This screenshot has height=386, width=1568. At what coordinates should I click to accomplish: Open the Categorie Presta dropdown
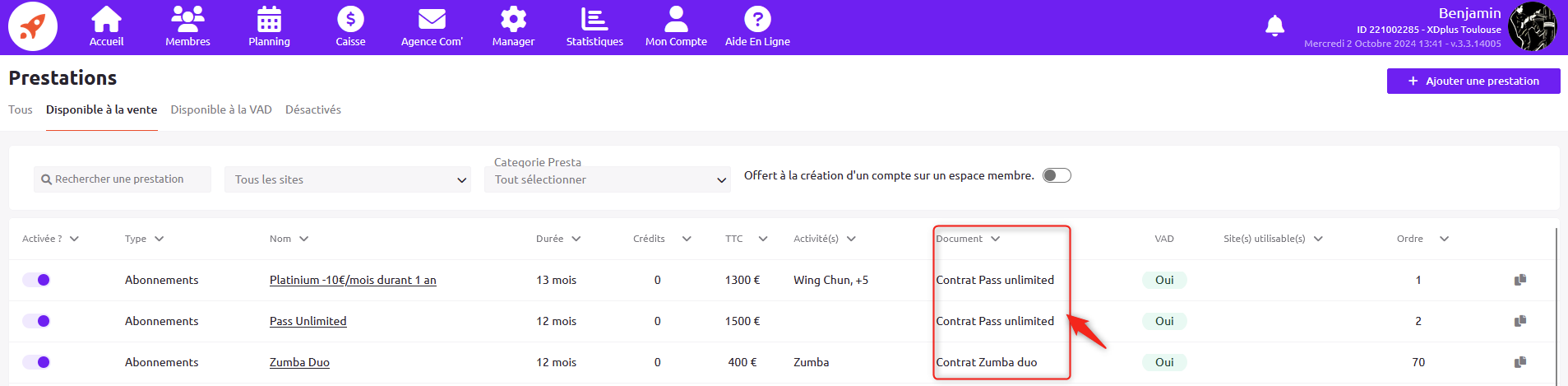pyautogui.click(x=608, y=179)
